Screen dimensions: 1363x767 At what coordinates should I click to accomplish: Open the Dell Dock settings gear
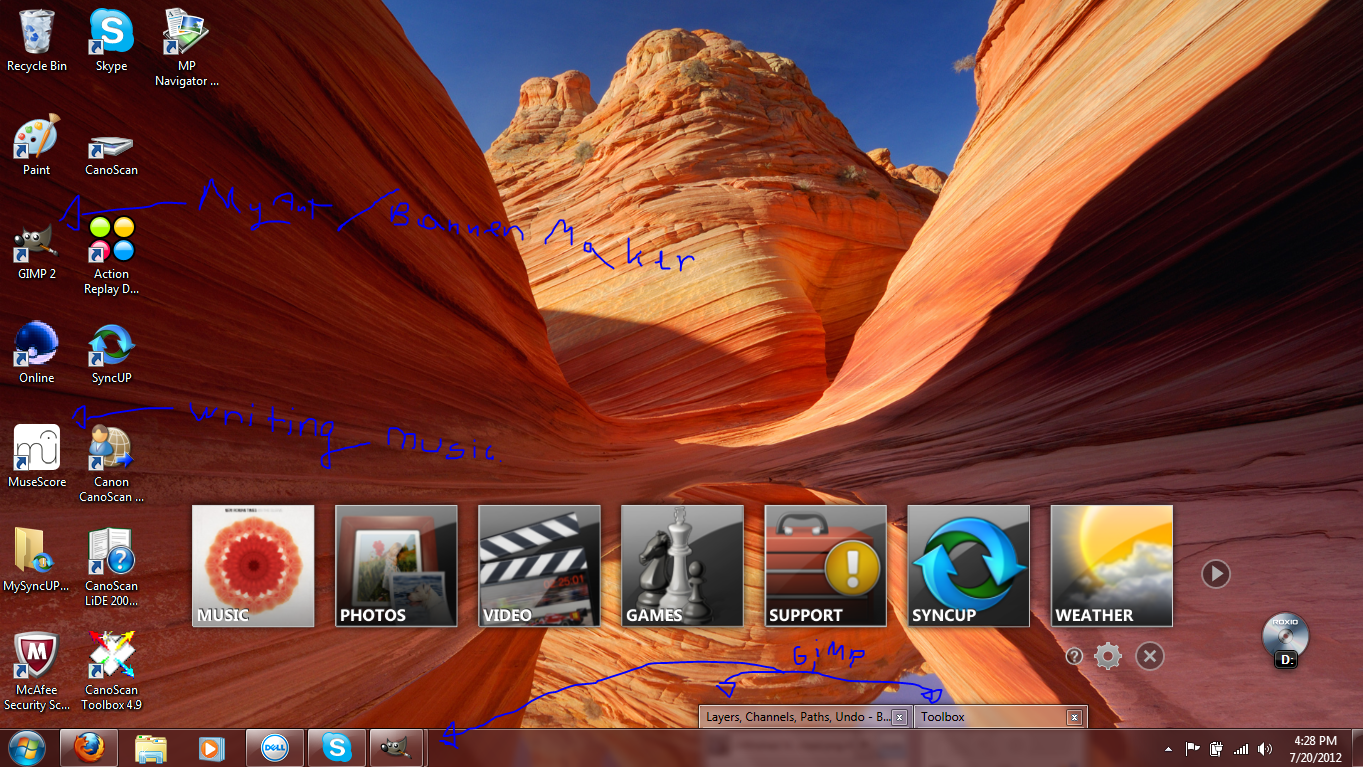1108,657
